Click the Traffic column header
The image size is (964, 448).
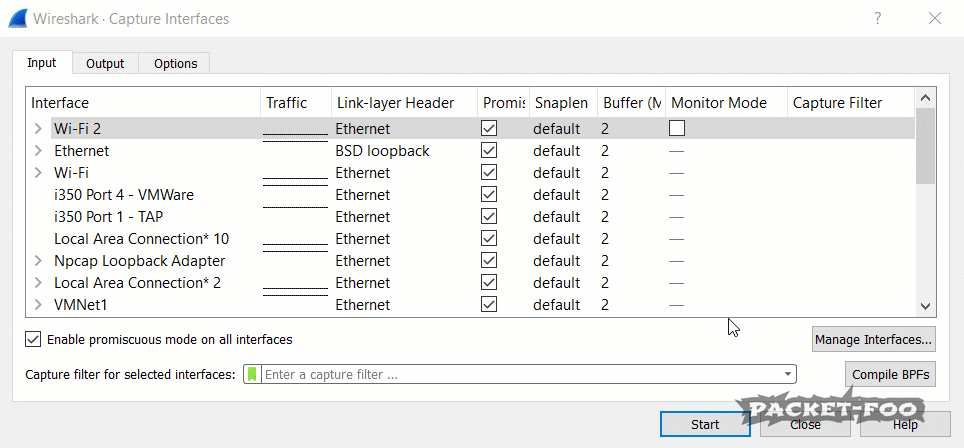tap(296, 103)
